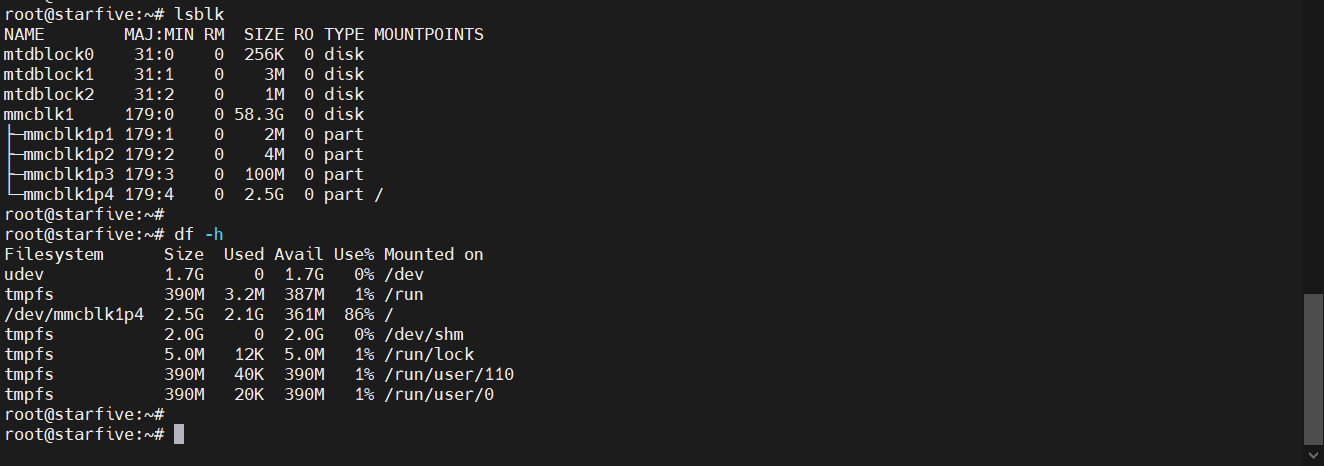Click the 58.3G disk size value
The width and height of the screenshot is (1324, 466).
[259, 114]
